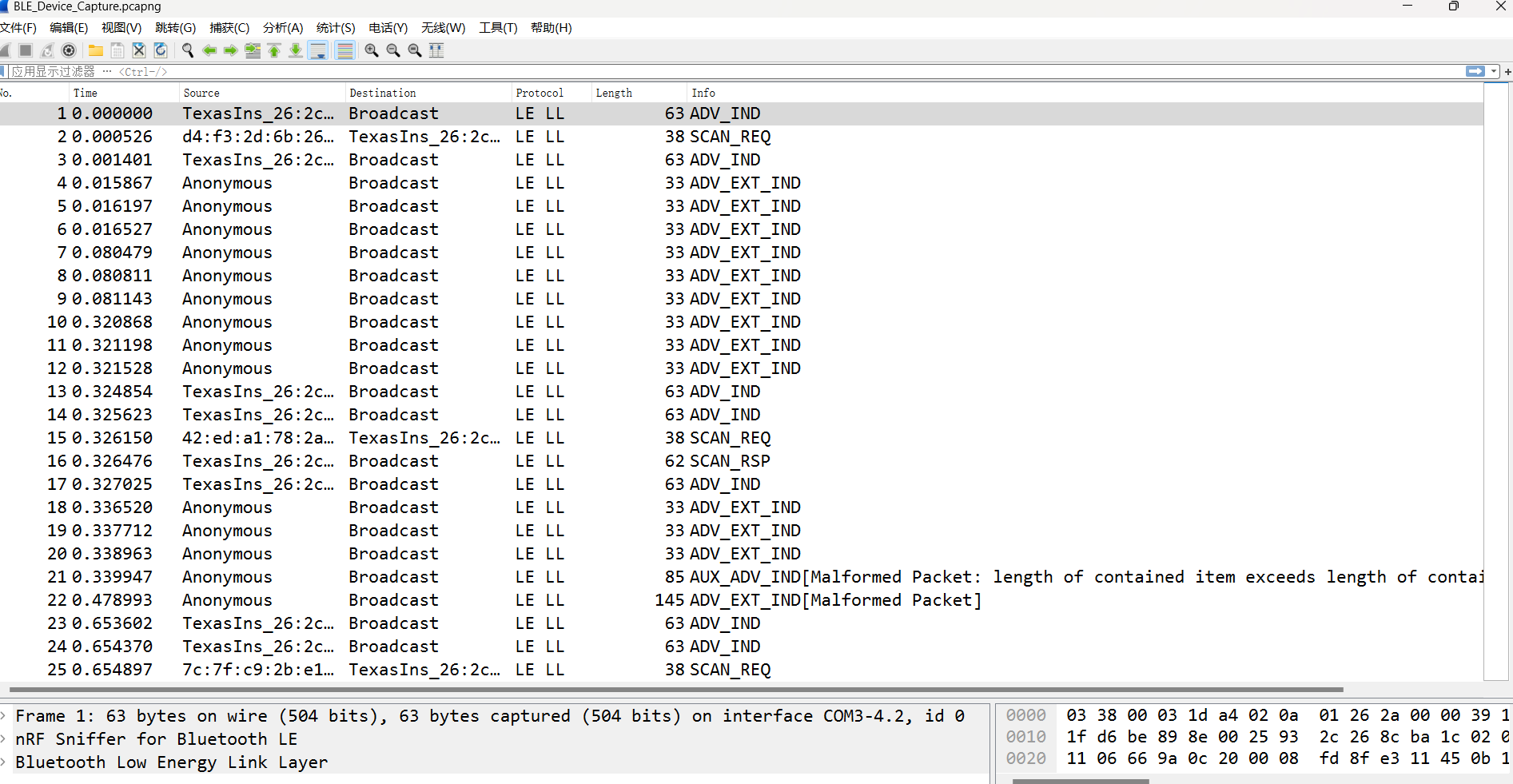
Task: Select packet 15 from 42:ed:a1:78:2a
Action: [x=742, y=438]
